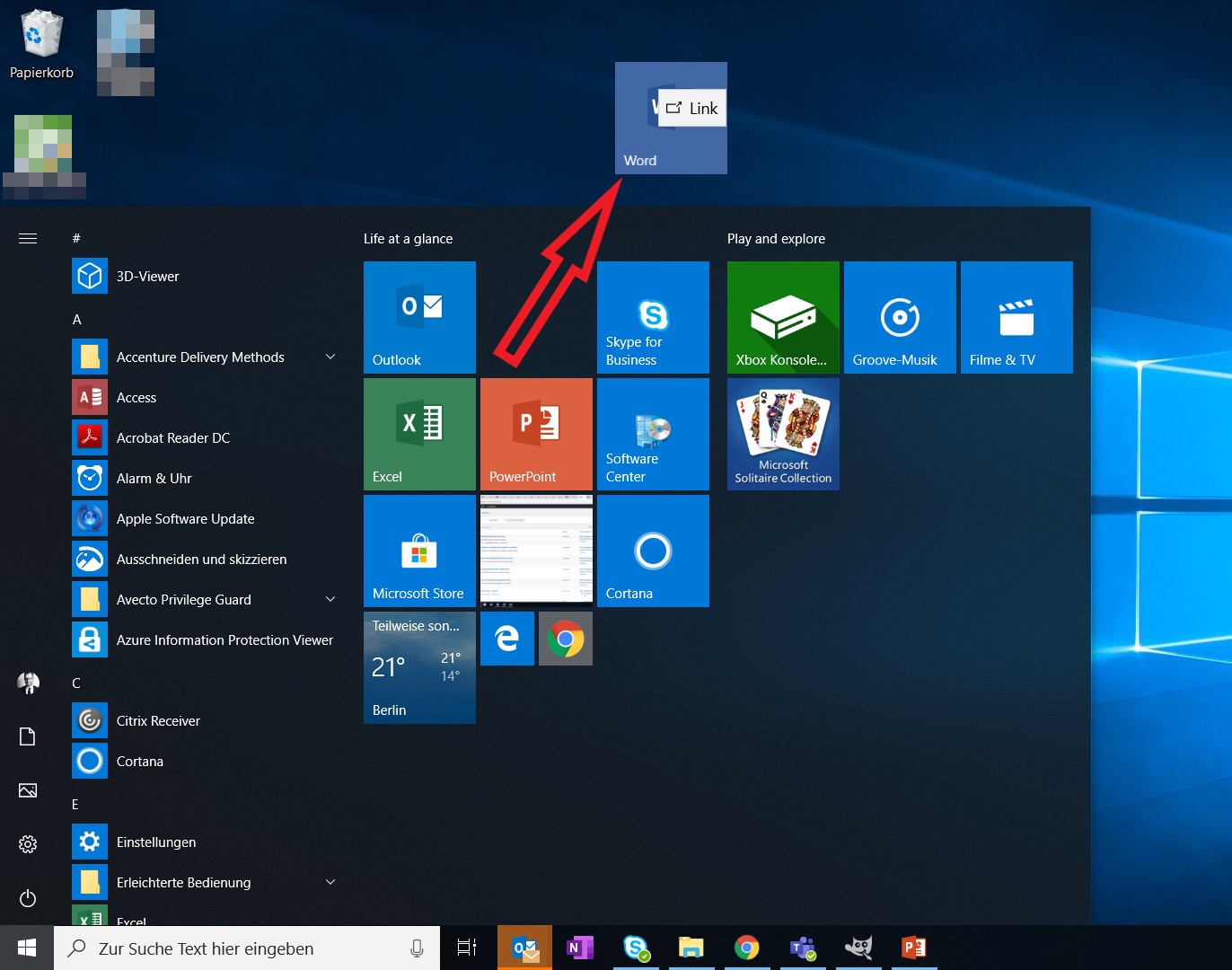Open Einstellungen from the app list
The width and height of the screenshot is (1232, 970).
point(156,842)
